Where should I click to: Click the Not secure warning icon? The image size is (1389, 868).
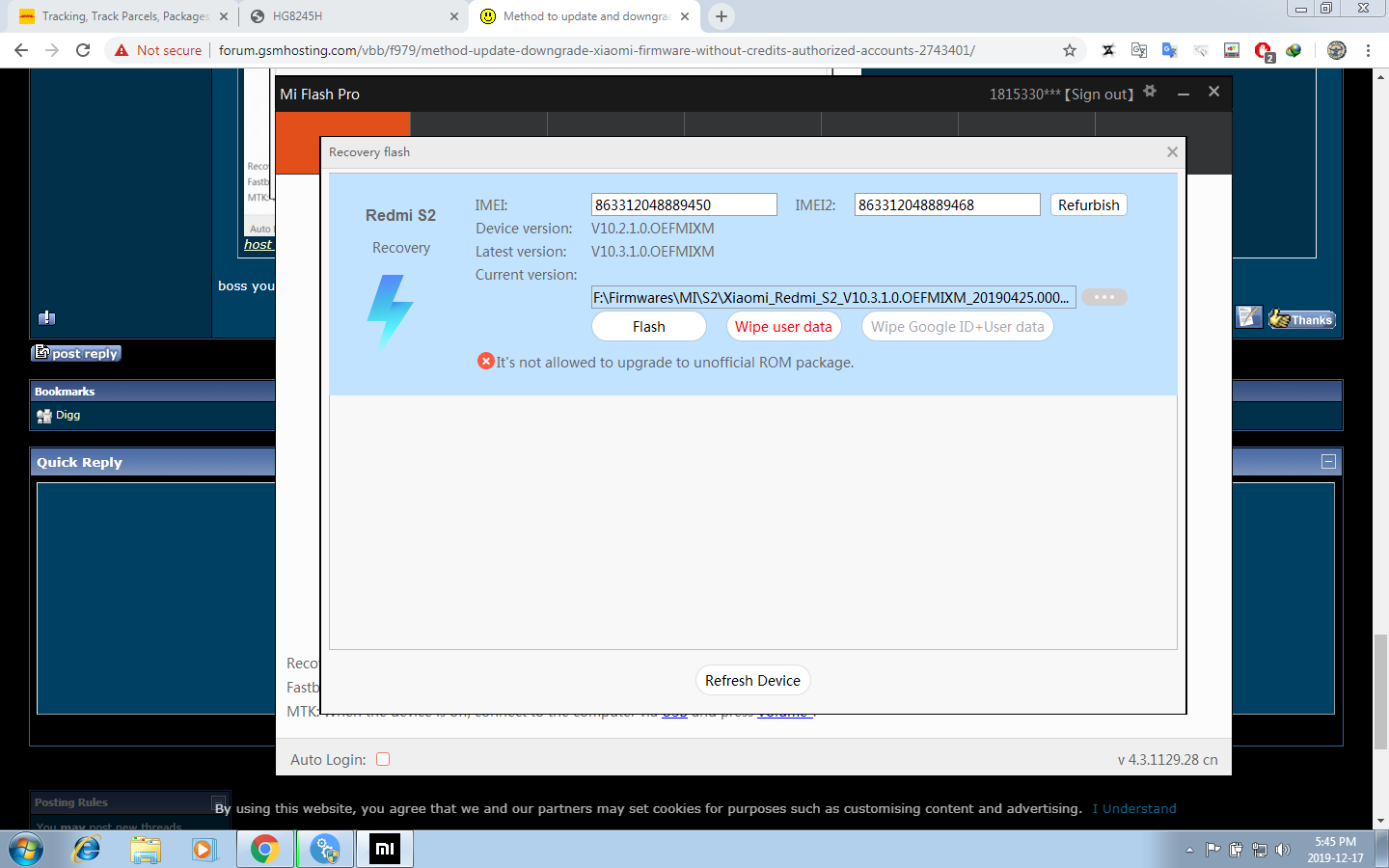tap(122, 50)
